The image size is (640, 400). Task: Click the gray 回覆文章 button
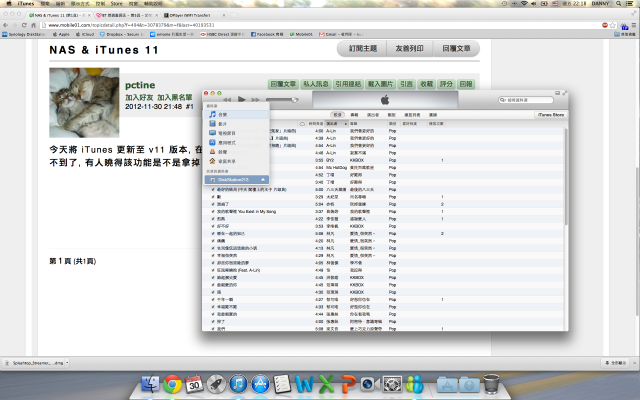(x=456, y=49)
